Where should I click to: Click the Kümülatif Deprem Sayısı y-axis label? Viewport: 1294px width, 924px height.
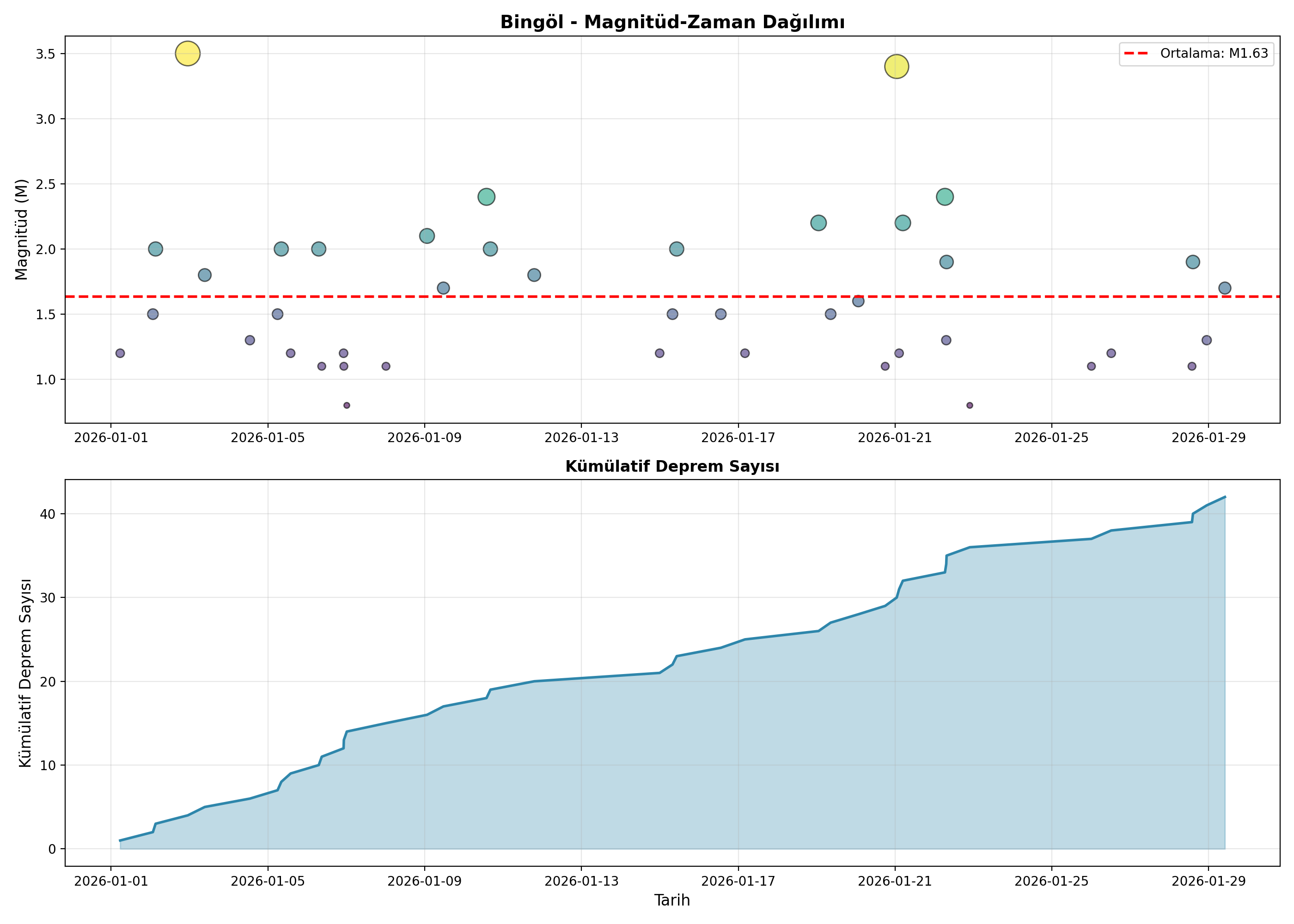click(x=25, y=673)
